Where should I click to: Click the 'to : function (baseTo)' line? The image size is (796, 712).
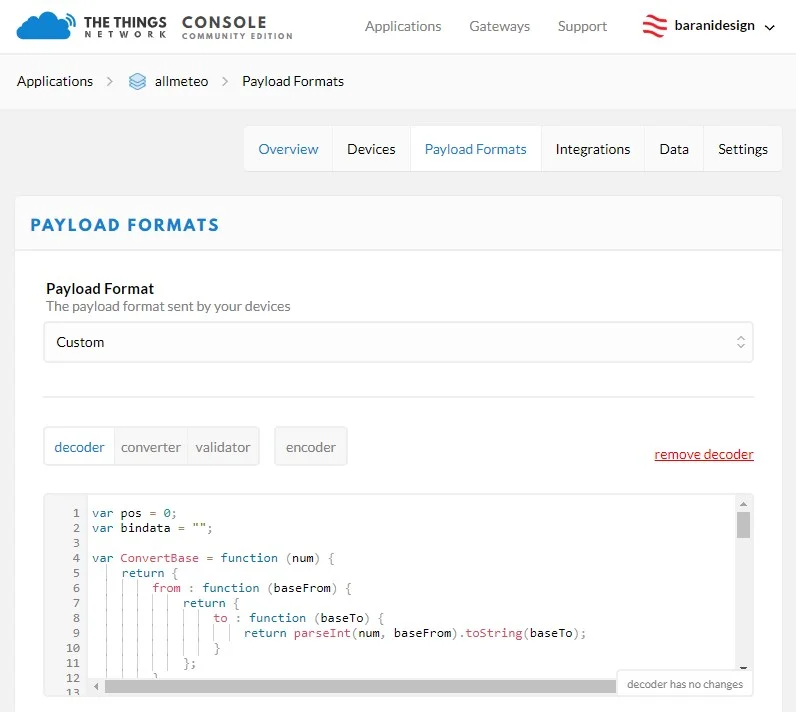coord(298,618)
